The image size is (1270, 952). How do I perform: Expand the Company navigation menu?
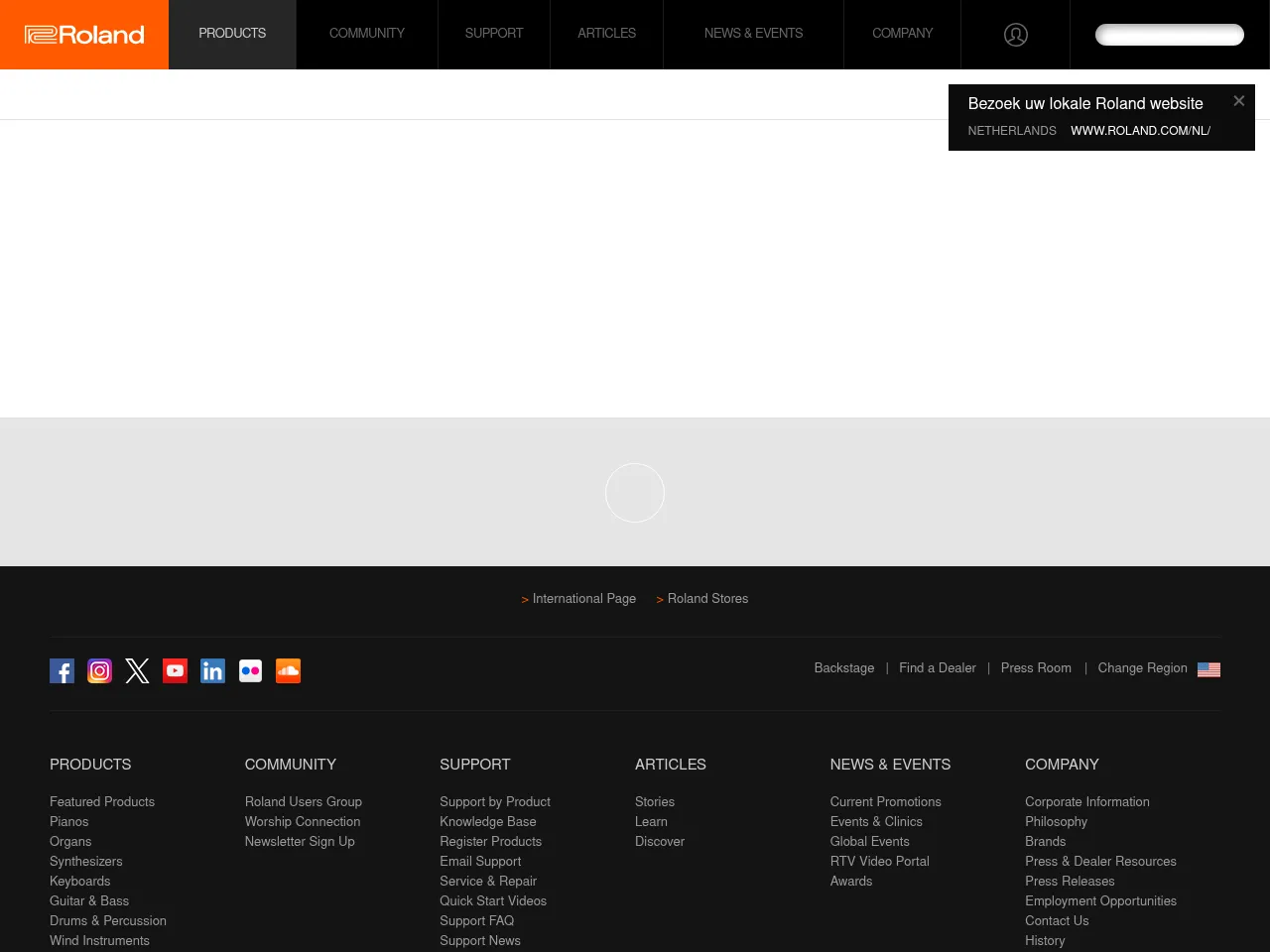pyautogui.click(x=902, y=34)
